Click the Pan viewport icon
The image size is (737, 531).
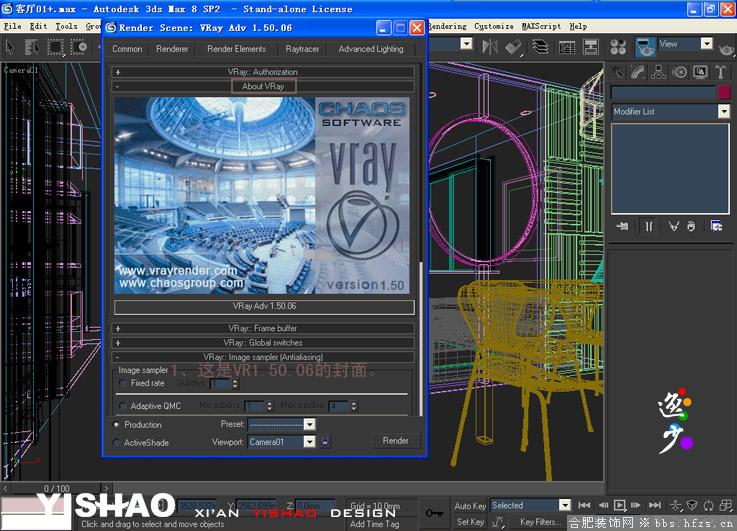click(676, 506)
